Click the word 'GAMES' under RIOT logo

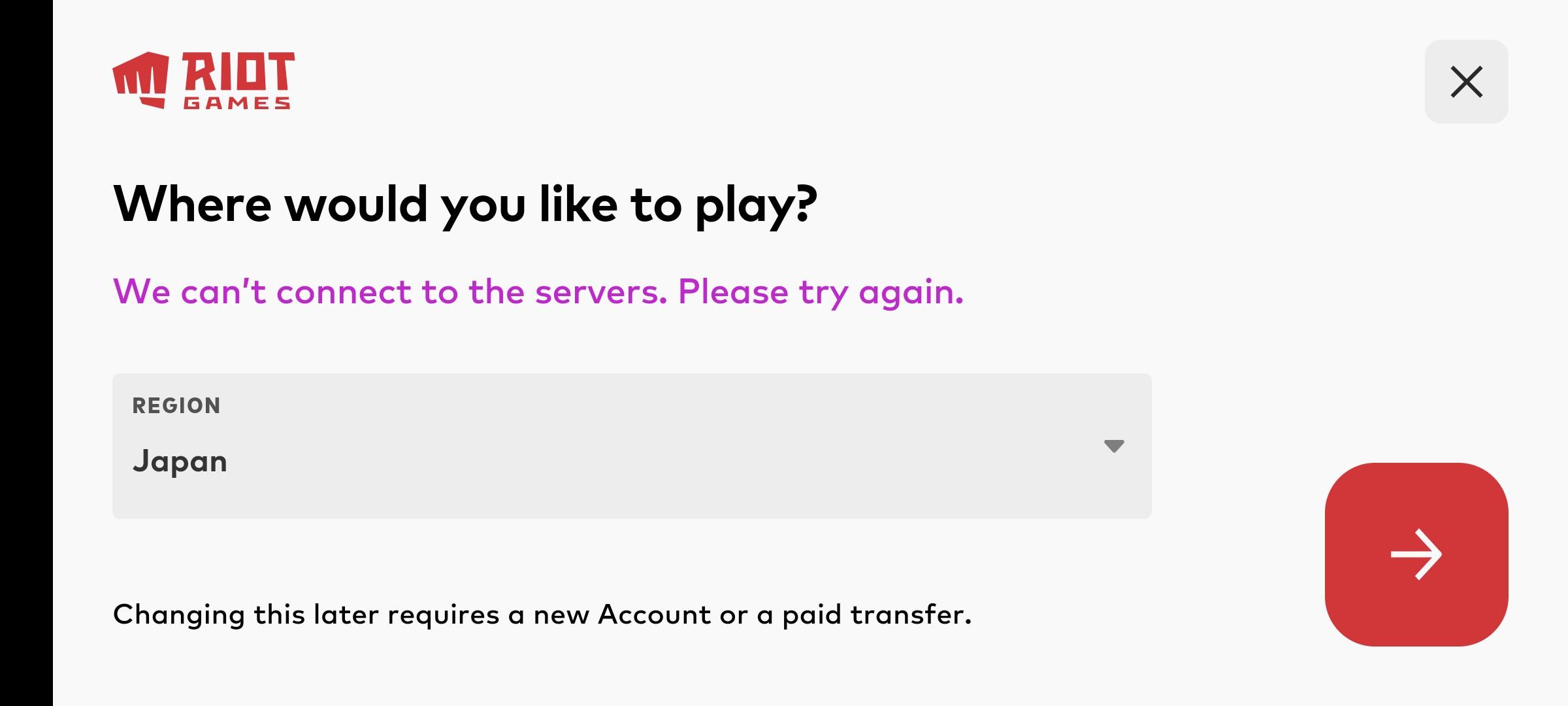[x=237, y=103]
